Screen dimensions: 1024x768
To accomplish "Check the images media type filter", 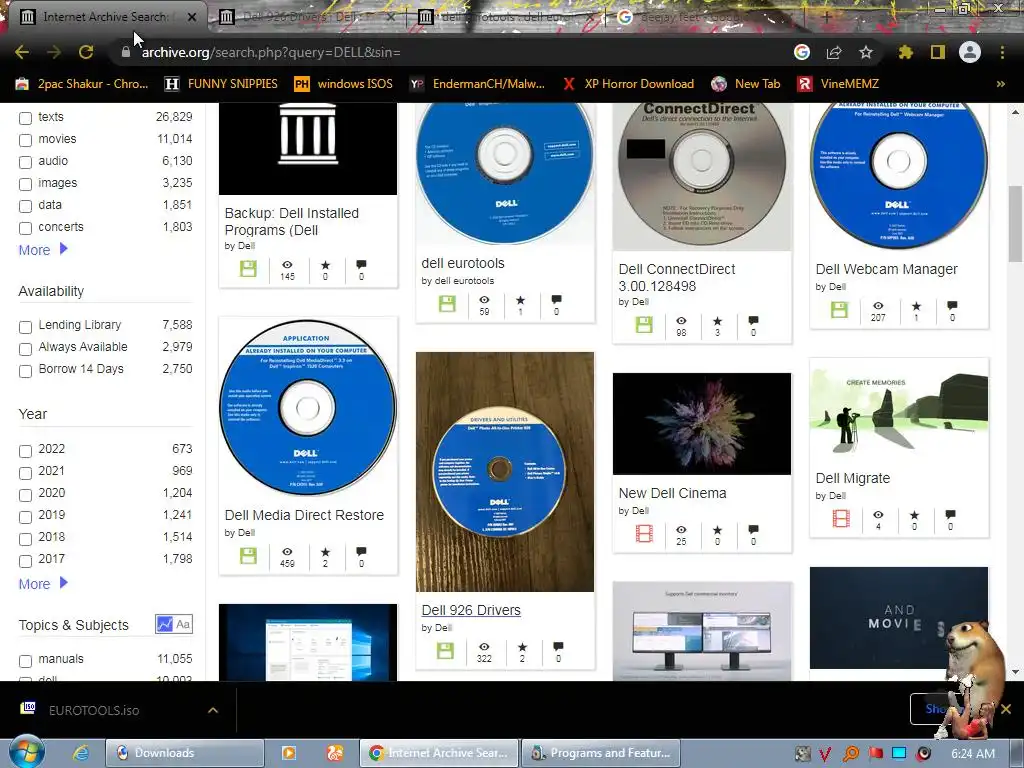I will (x=25, y=184).
